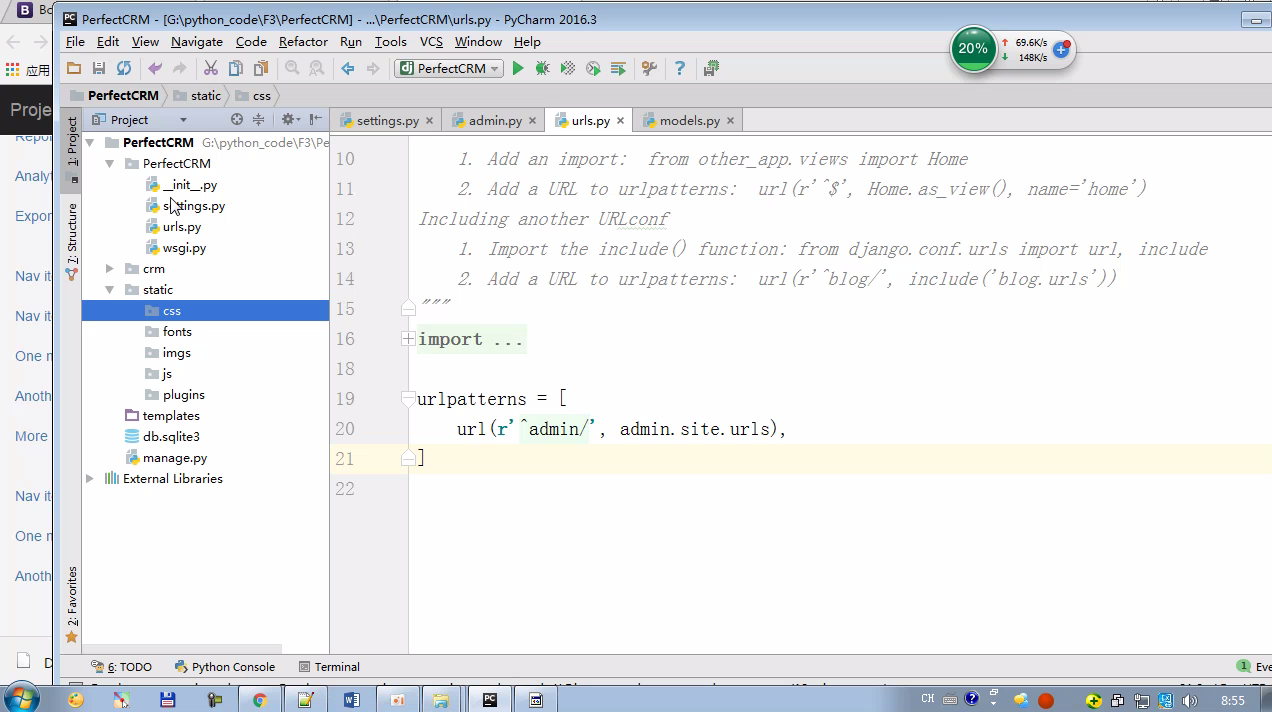Screen dimensions: 1272x712
Task: Open the Refactor menu
Action: [303, 41]
